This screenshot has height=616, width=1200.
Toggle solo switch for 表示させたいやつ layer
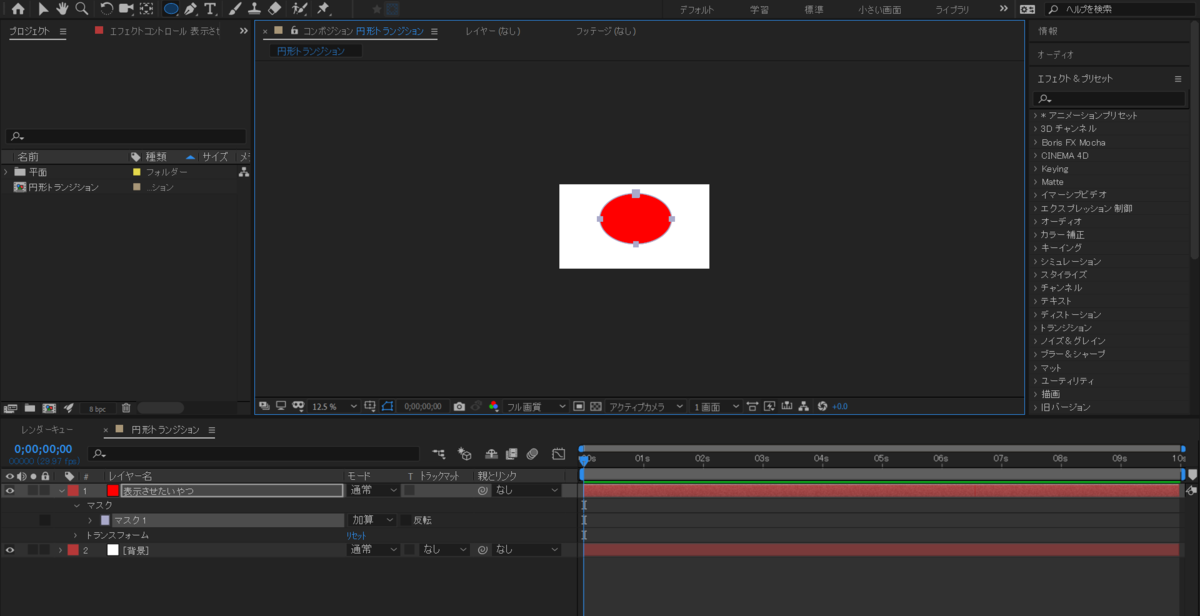coord(33,491)
